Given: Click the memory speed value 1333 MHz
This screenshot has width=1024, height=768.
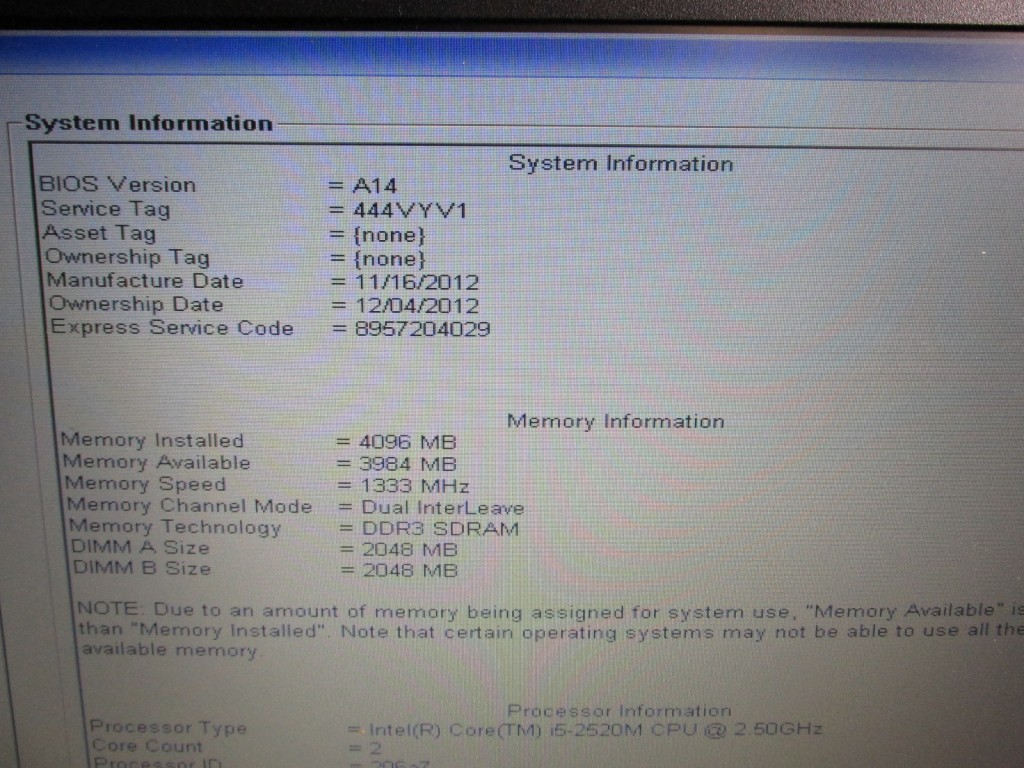Looking at the screenshot, I should coord(415,486).
